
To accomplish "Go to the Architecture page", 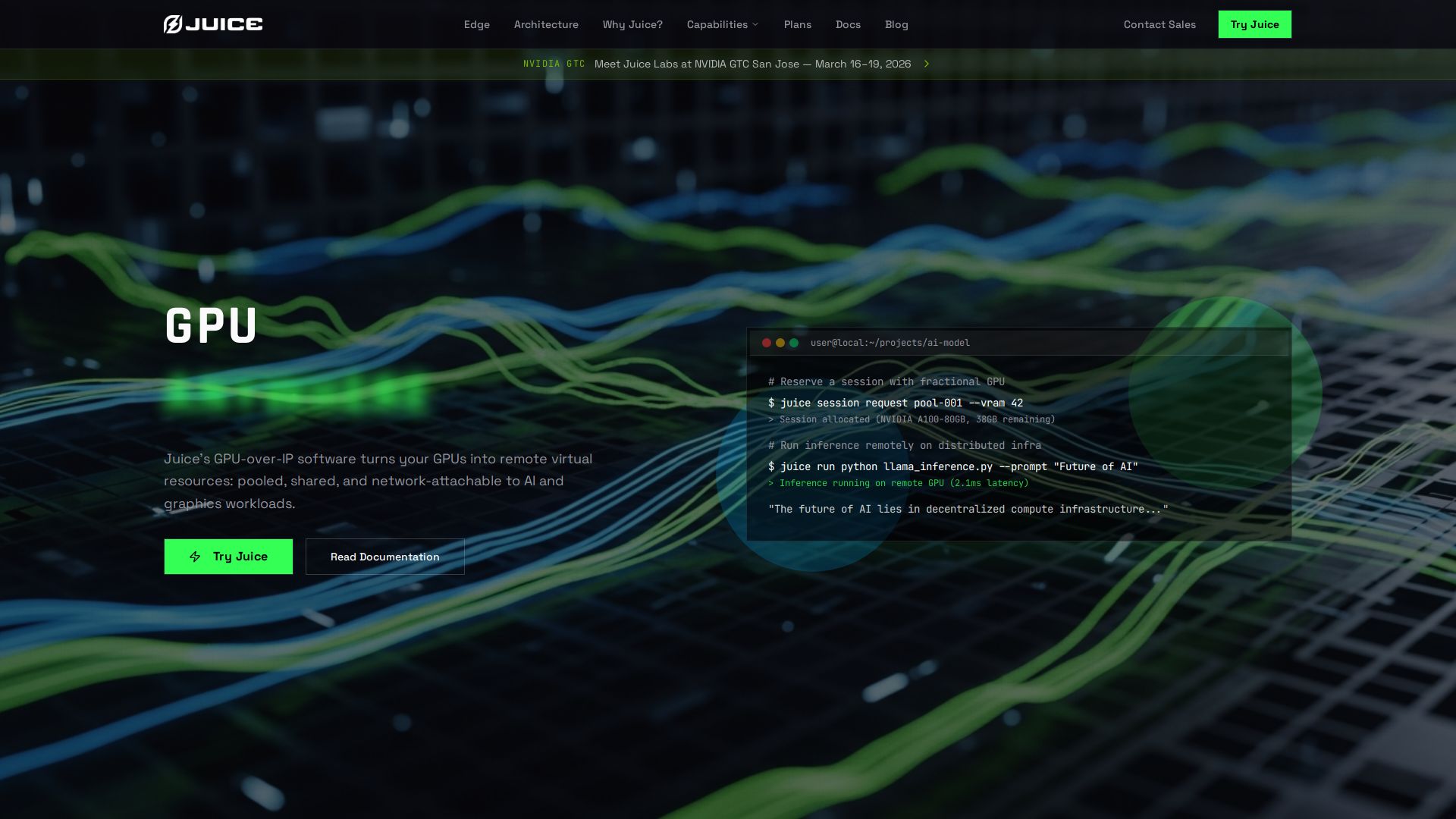I will (546, 24).
